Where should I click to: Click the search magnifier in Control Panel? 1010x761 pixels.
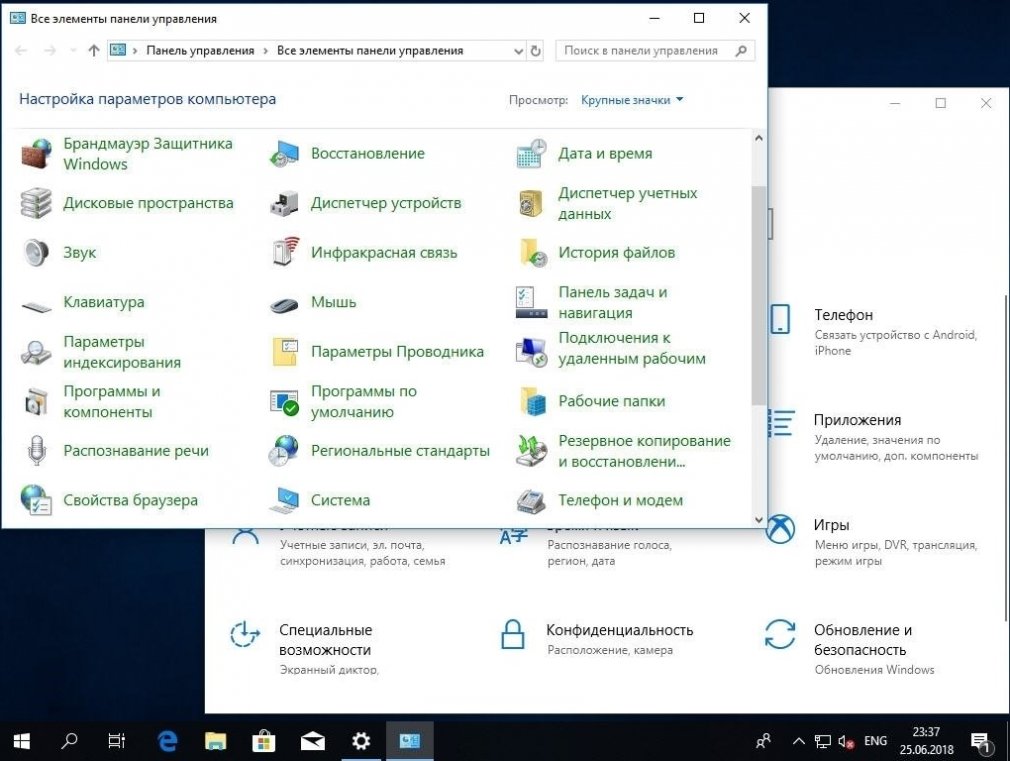pyautogui.click(x=741, y=50)
